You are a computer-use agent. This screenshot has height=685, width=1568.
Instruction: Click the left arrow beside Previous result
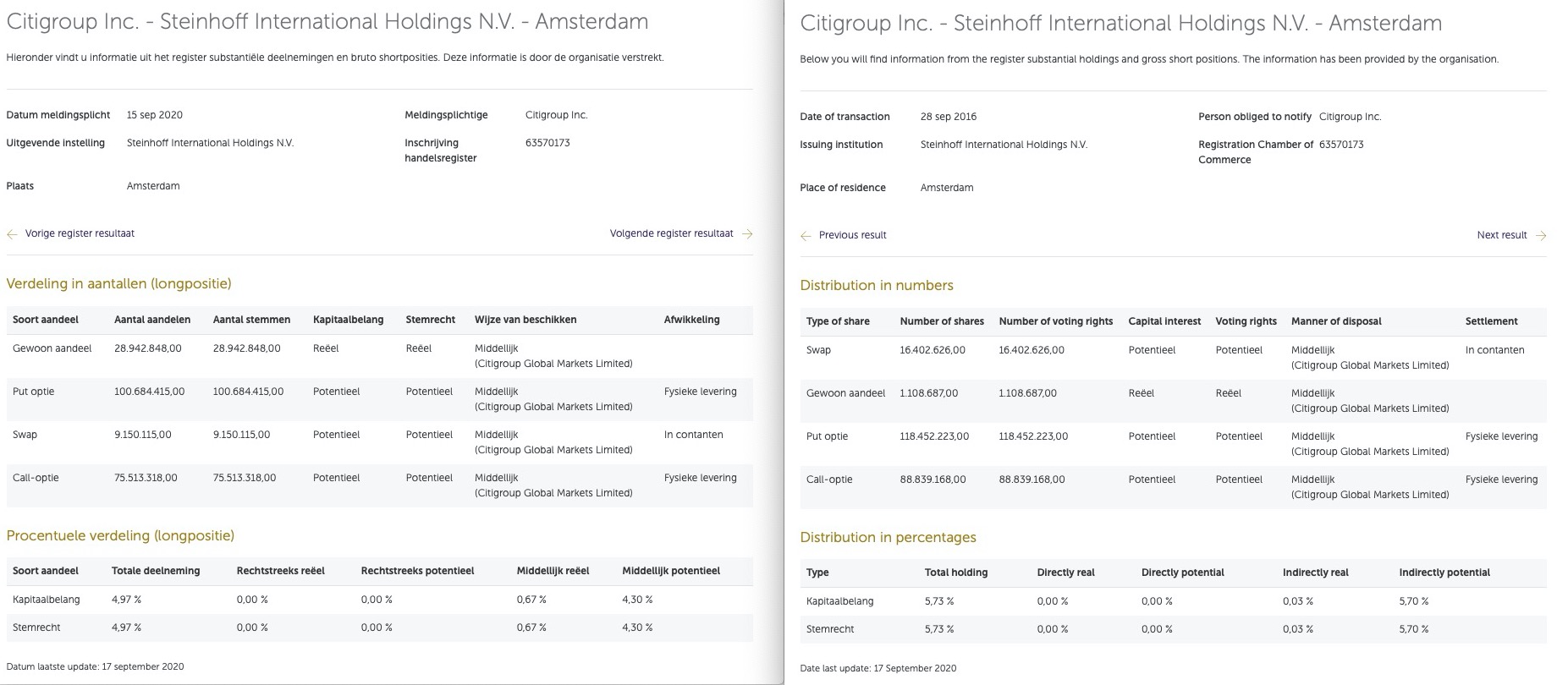click(806, 236)
